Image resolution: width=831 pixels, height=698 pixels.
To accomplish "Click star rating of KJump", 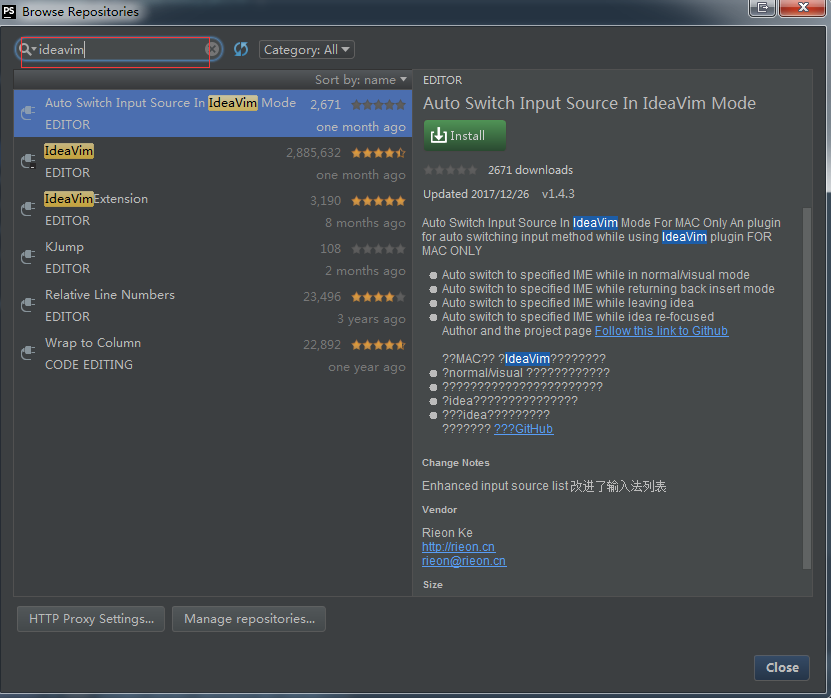I will point(378,249).
